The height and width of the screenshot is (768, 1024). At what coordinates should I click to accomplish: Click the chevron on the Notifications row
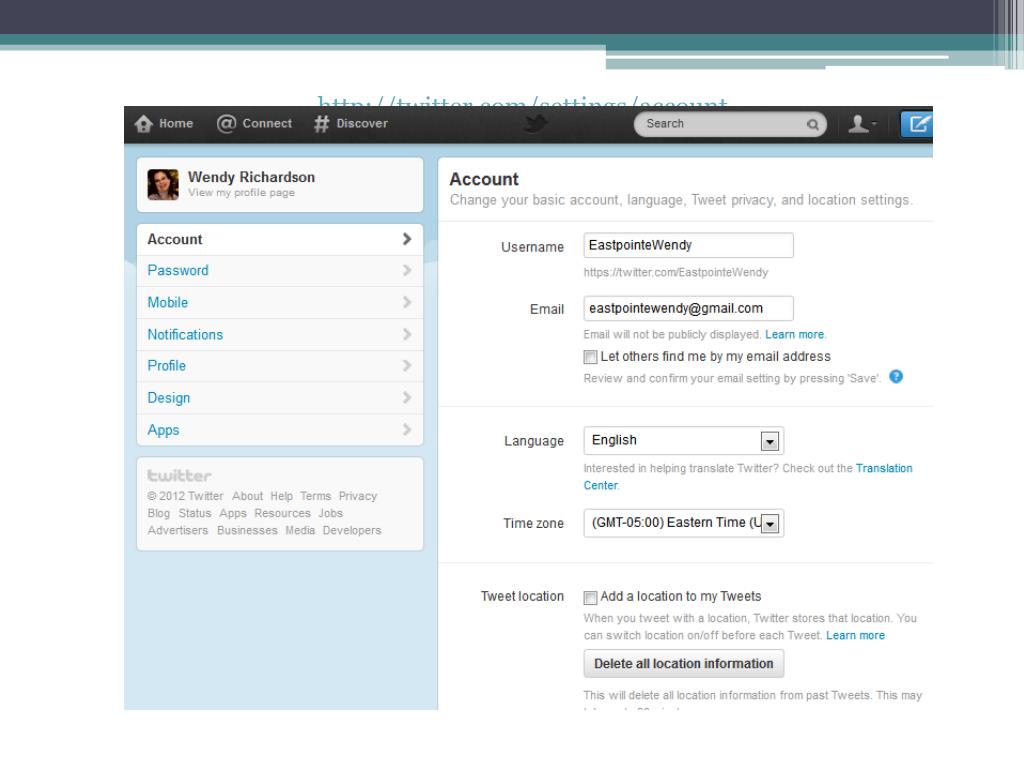coord(407,334)
